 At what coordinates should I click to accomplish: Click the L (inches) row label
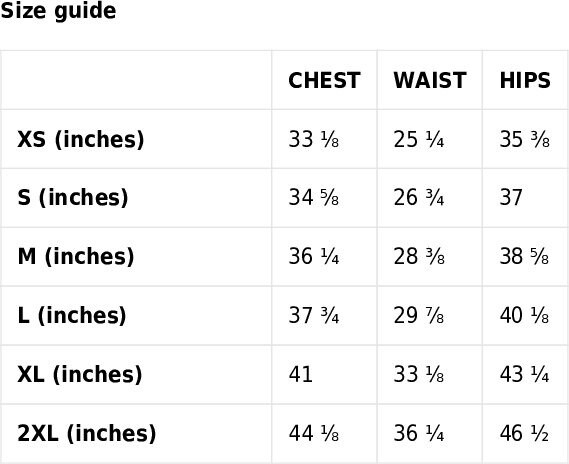tap(71, 315)
